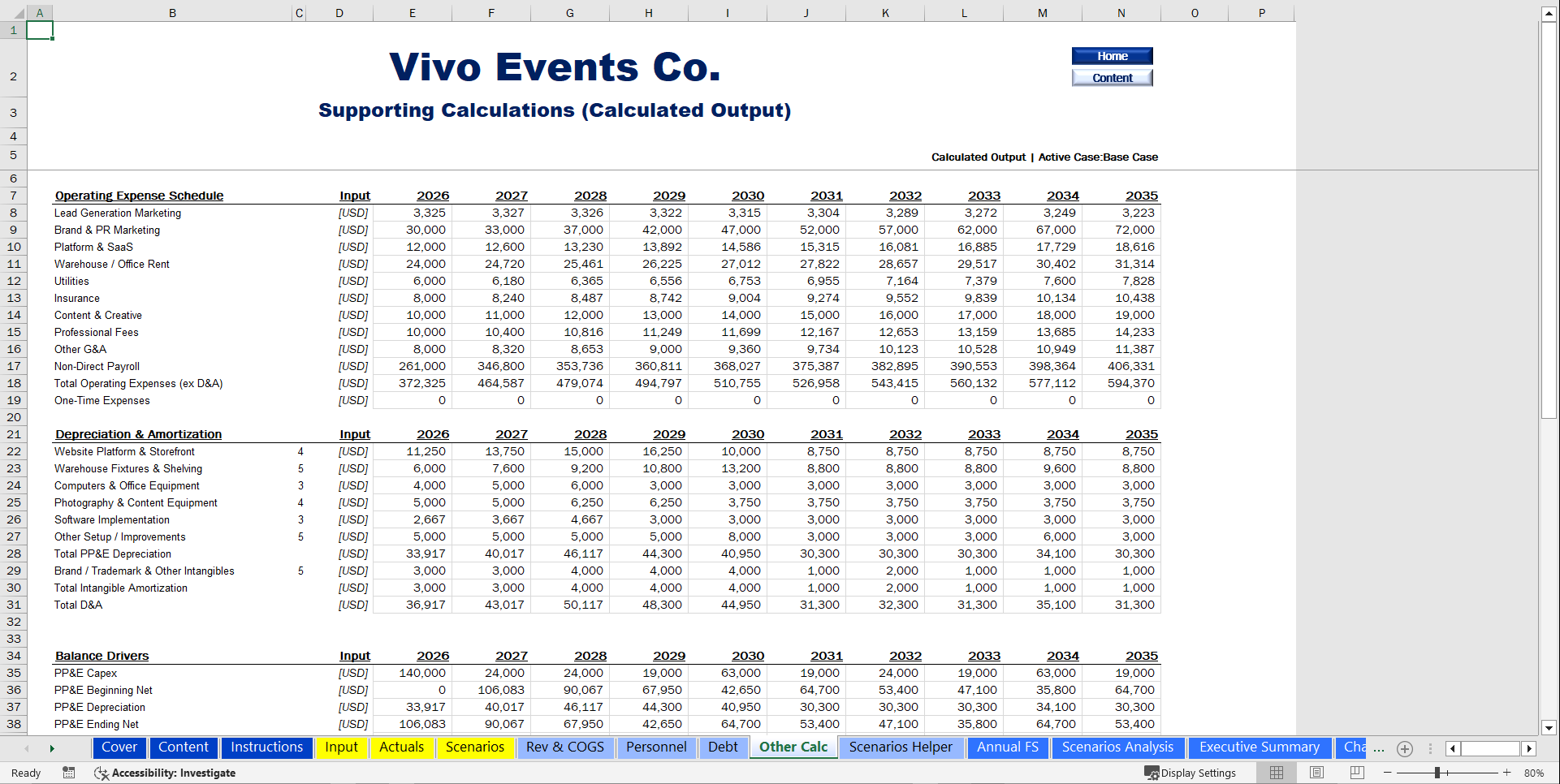This screenshot has height=784, width=1560.
Task: Click the Home navigation button
Action: (x=1112, y=55)
